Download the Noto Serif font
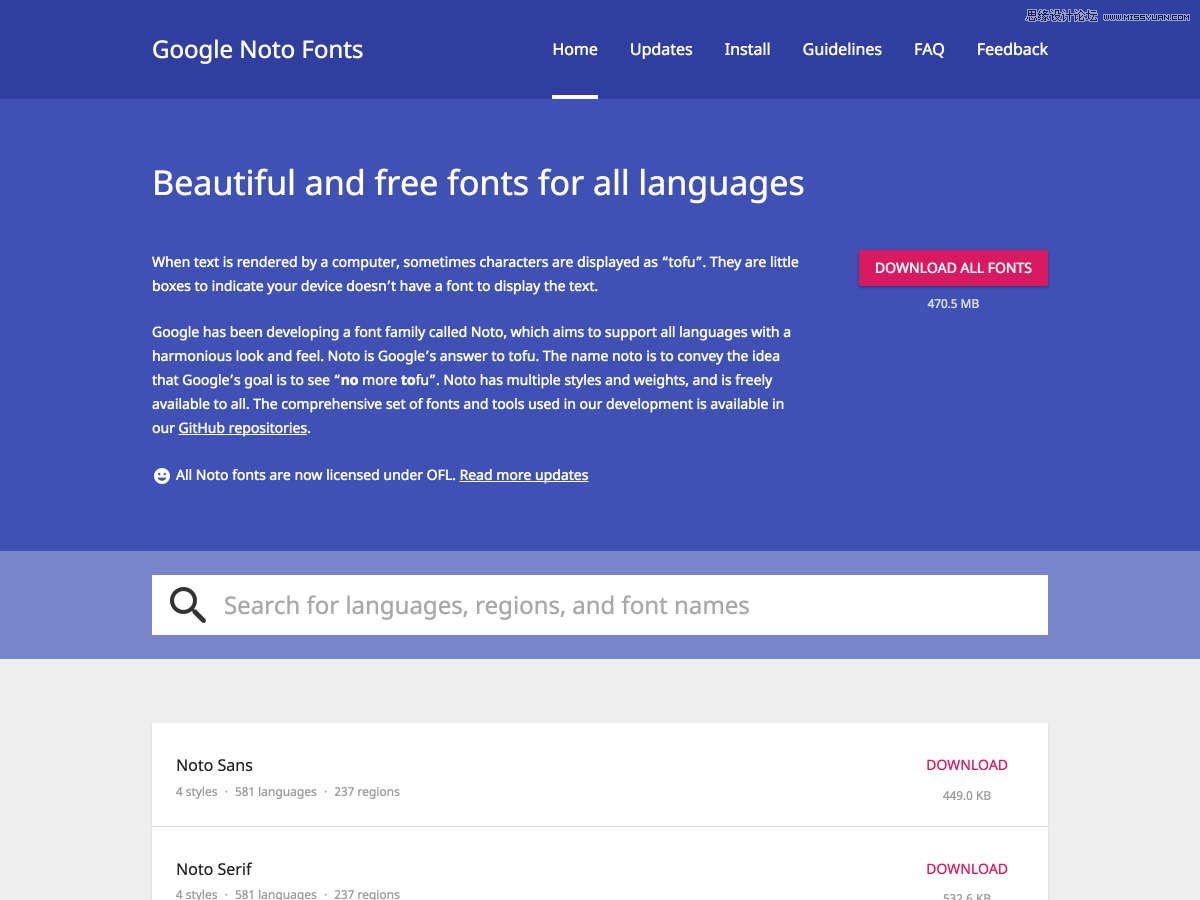The height and width of the screenshot is (900, 1200). (x=966, y=869)
